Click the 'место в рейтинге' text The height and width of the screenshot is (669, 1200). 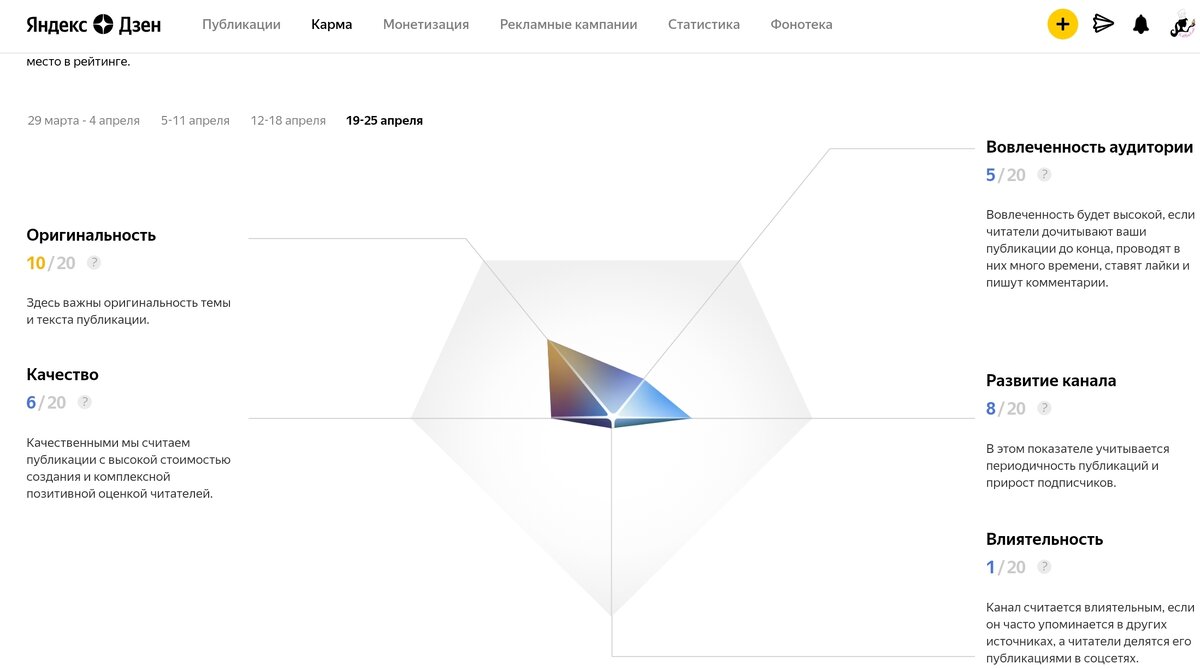click(78, 61)
